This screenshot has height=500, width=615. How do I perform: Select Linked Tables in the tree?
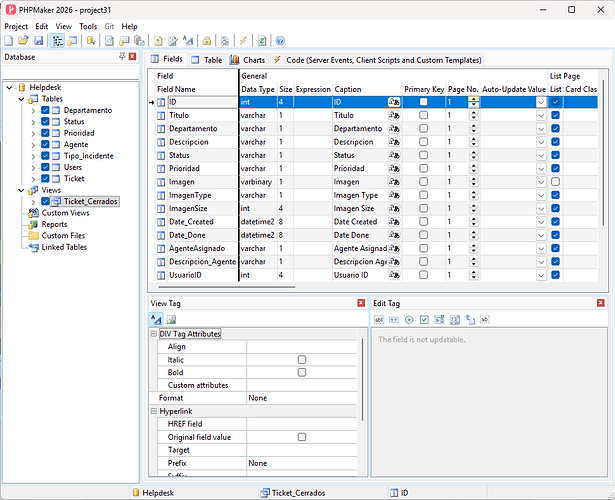[x=64, y=247]
